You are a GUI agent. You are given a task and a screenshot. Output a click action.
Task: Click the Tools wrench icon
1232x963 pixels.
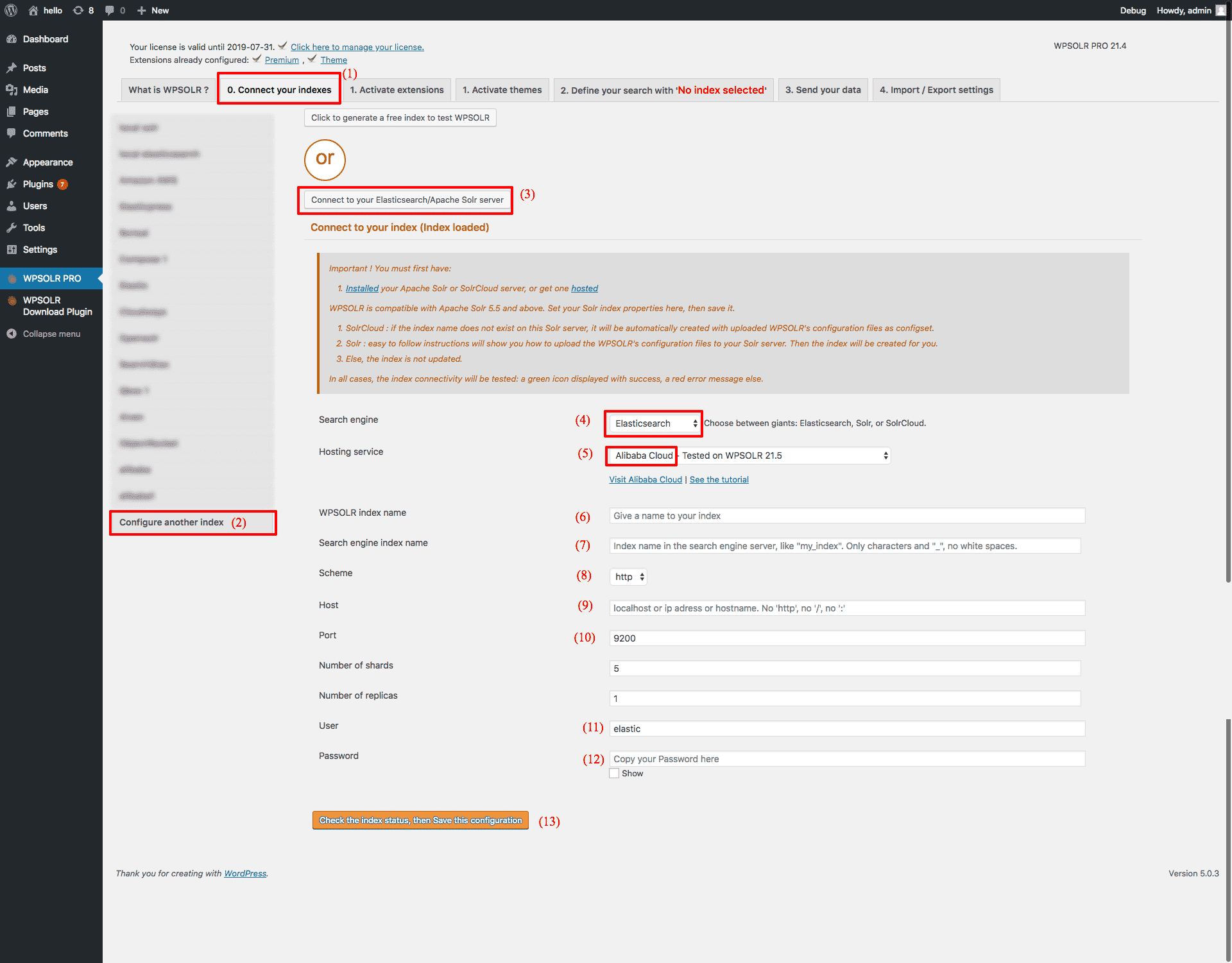12,228
